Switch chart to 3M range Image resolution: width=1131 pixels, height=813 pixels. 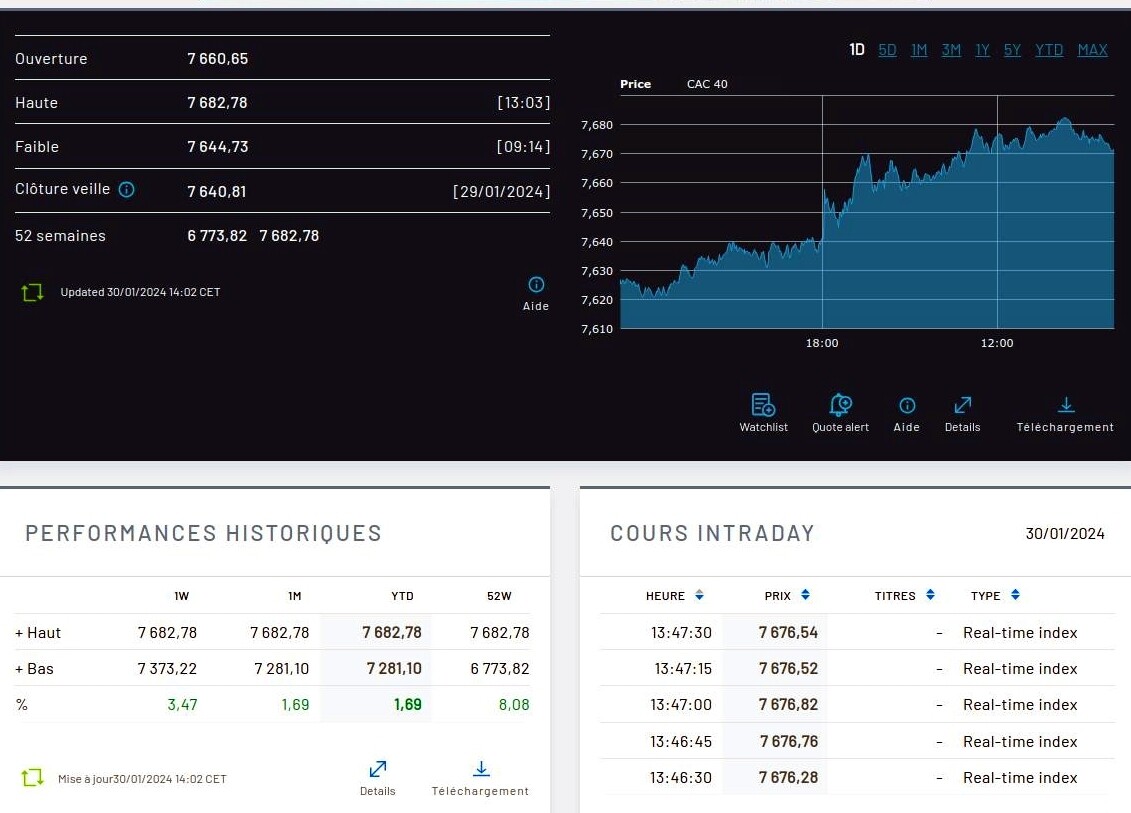coord(951,50)
